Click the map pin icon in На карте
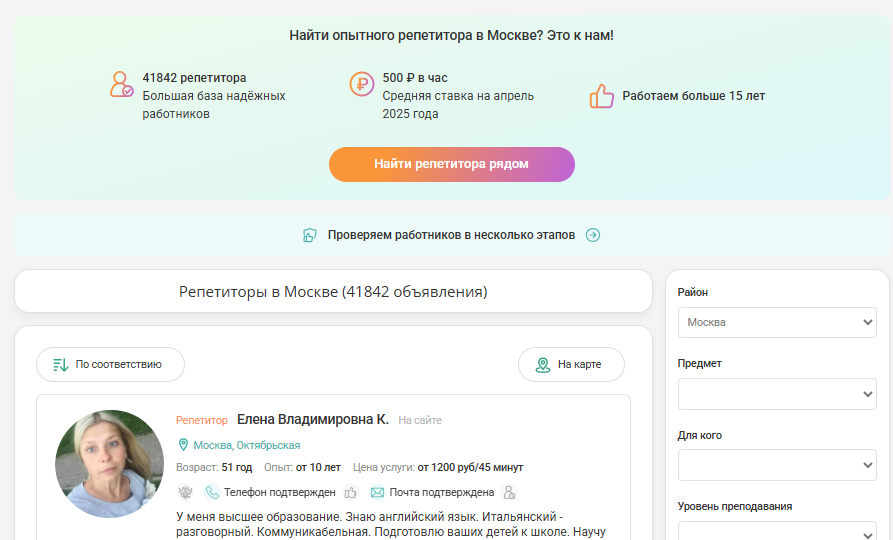The width and height of the screenshot is (893, 540). pos(543,365)
